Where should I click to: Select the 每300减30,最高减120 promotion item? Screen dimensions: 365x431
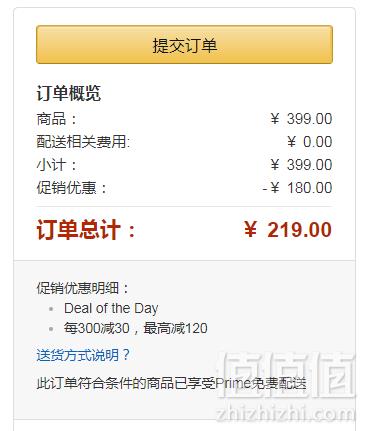pos(136,328)
